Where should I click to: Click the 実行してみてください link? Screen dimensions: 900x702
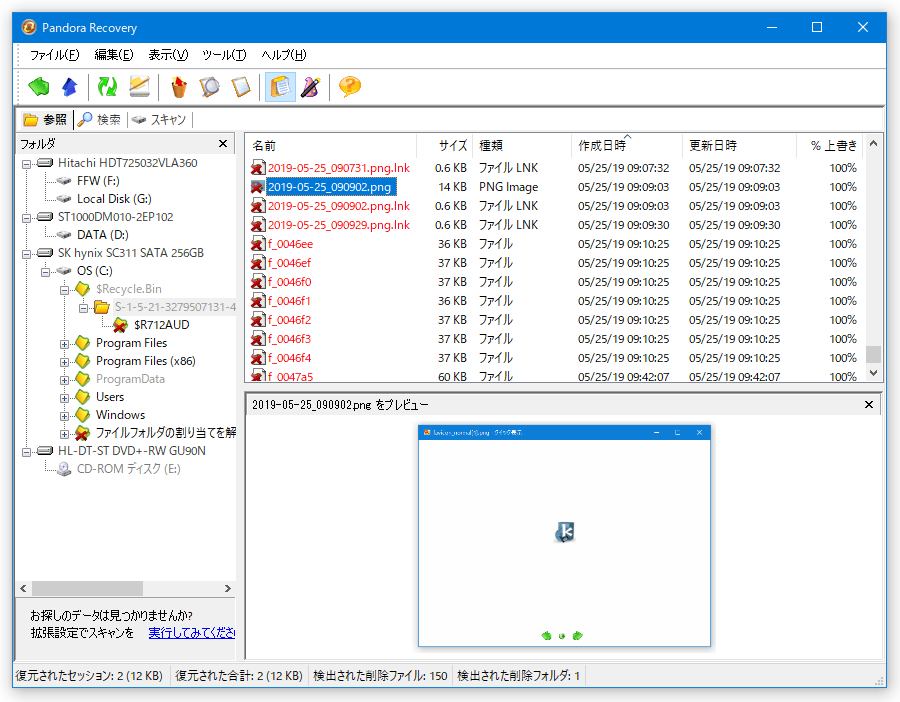pyautogui.click(x=192, y=633)
